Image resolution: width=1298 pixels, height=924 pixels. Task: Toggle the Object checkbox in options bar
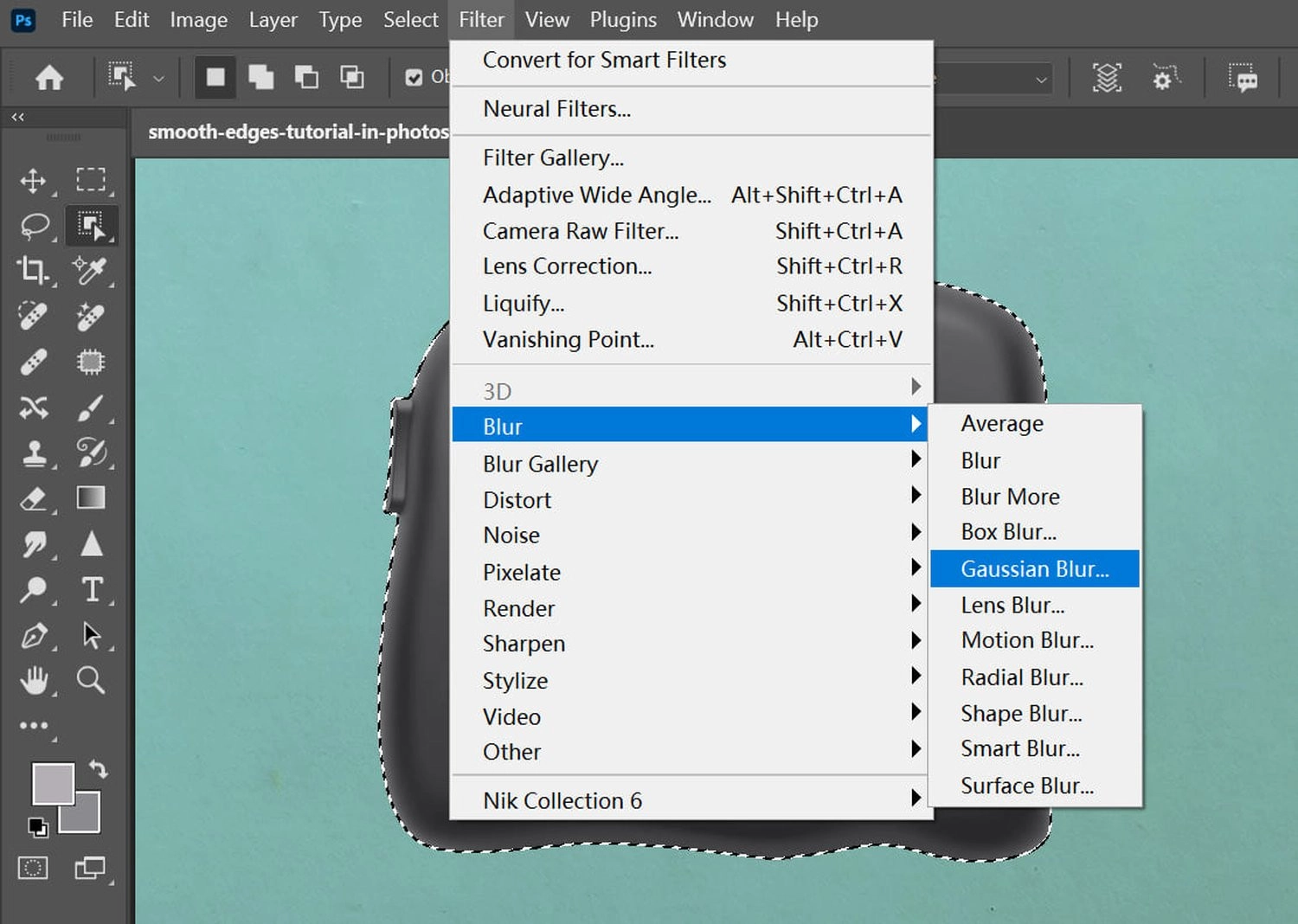tap(414, 78)
